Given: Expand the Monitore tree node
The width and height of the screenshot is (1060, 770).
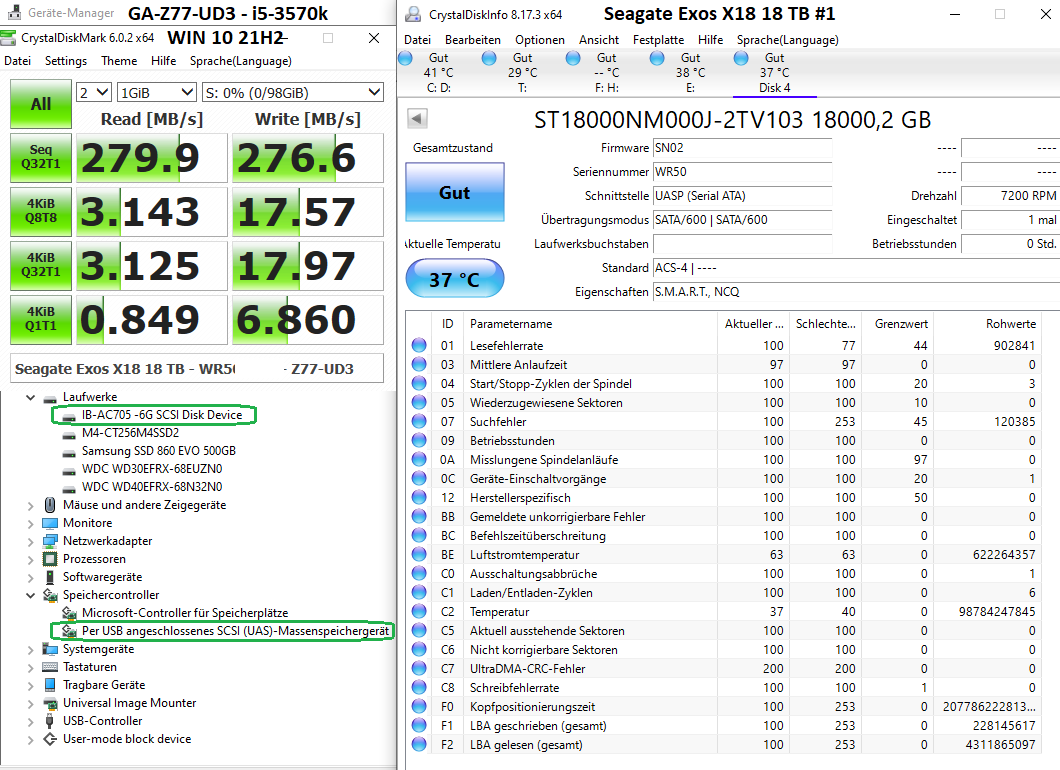Looking at the screenshot, I should tap(30, 523).
